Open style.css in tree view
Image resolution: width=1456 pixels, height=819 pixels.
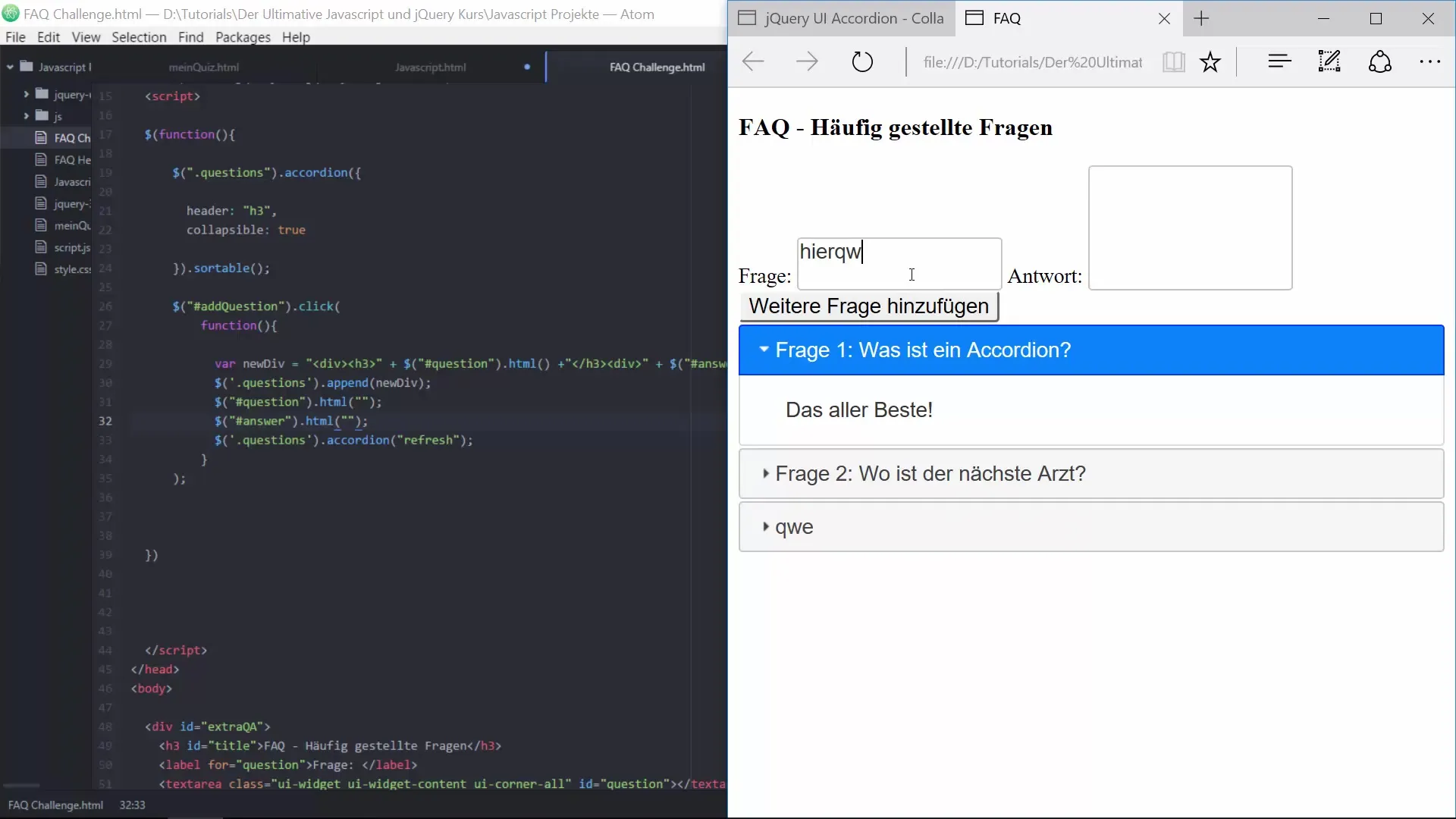click(x=63, y=269)
